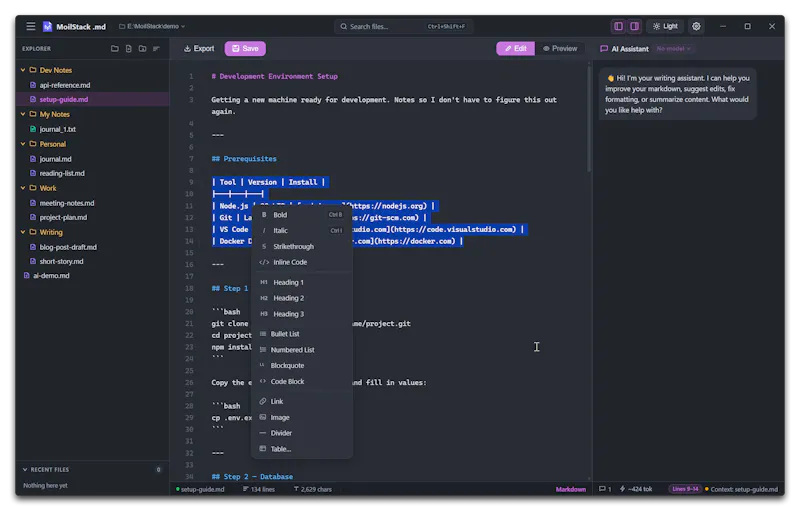
Task: Insert Image from context menu
Action: [302, 417]
